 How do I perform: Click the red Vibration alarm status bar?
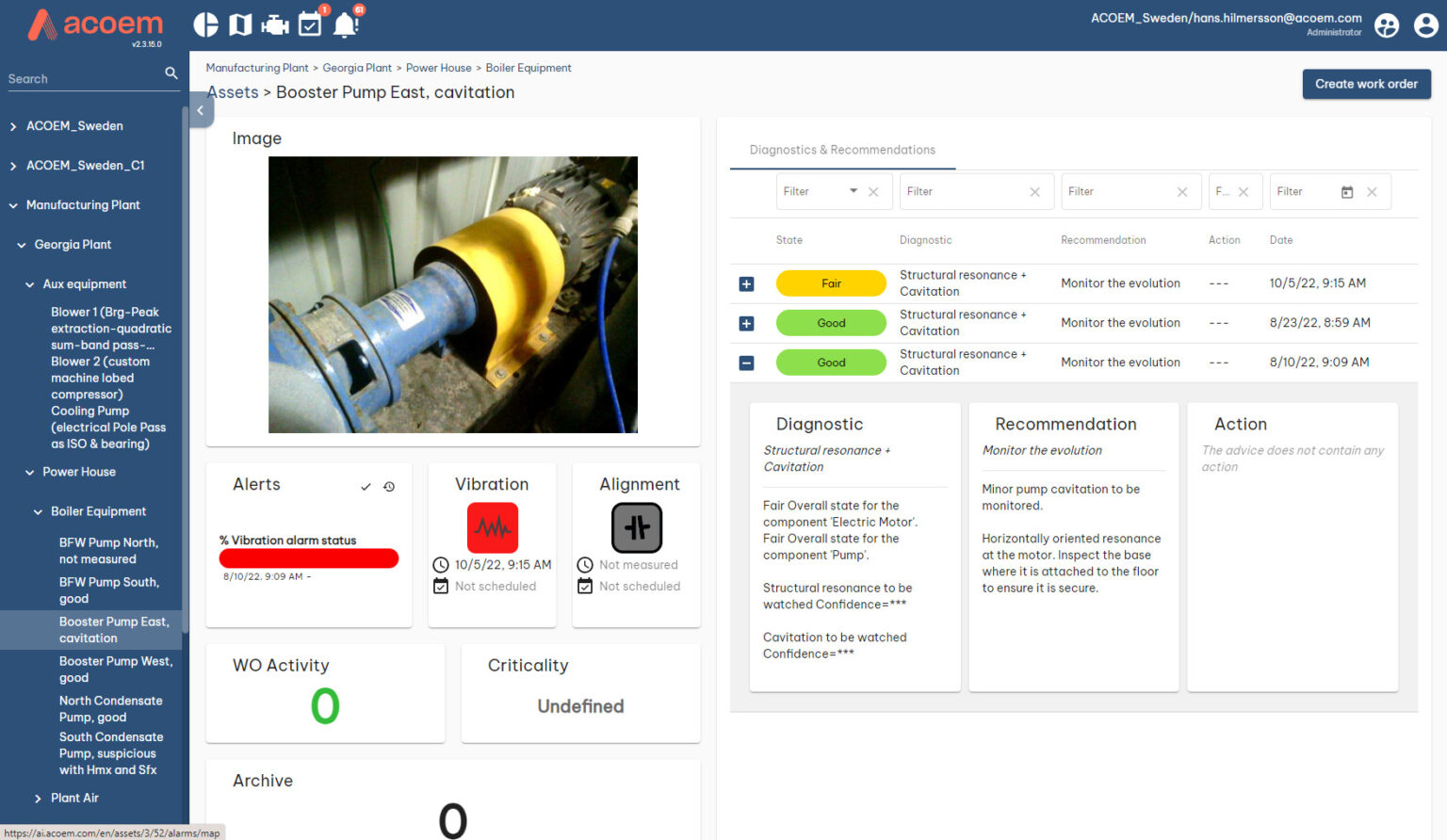pos(308,557)
